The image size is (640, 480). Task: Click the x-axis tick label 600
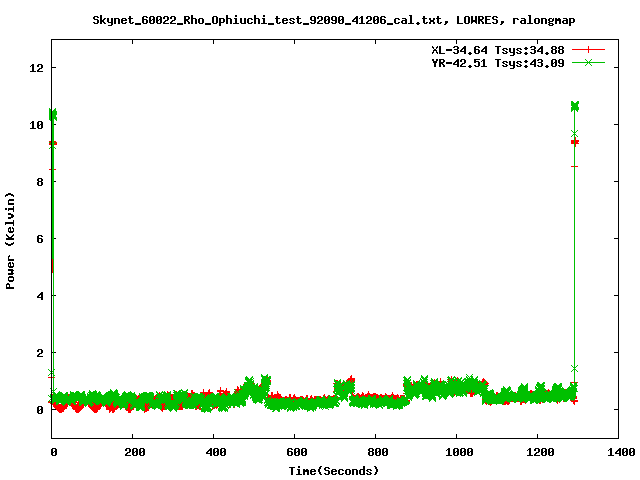296,452
